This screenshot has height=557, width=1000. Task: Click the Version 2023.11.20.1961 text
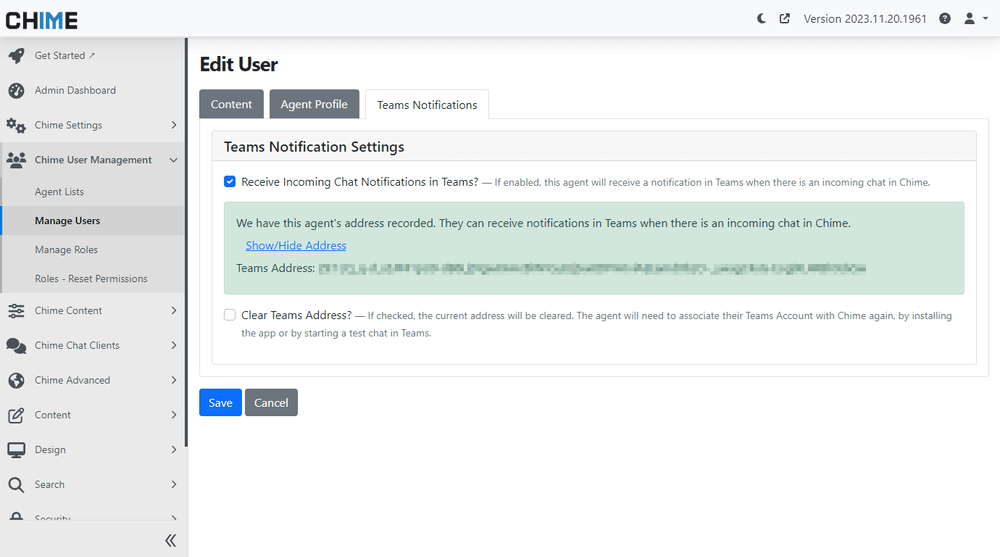(865, 19)
